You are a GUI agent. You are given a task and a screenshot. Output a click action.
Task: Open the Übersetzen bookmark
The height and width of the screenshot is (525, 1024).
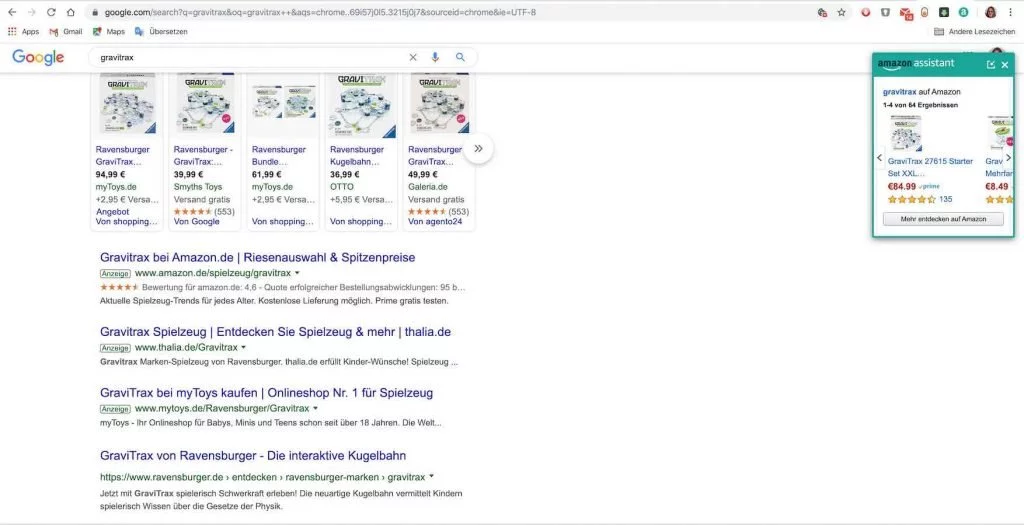[161, 31]
